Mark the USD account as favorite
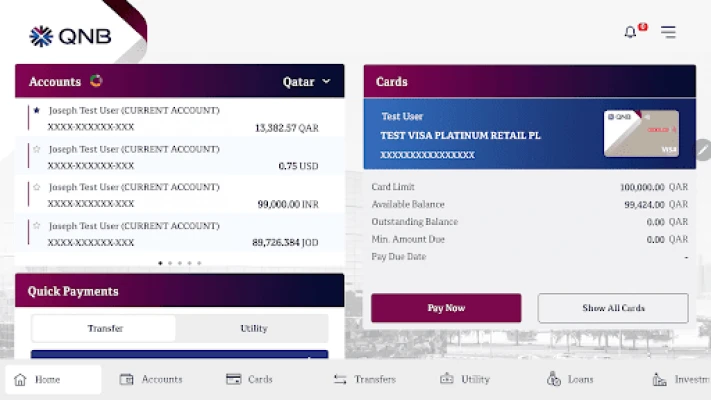 click(37, 149)
